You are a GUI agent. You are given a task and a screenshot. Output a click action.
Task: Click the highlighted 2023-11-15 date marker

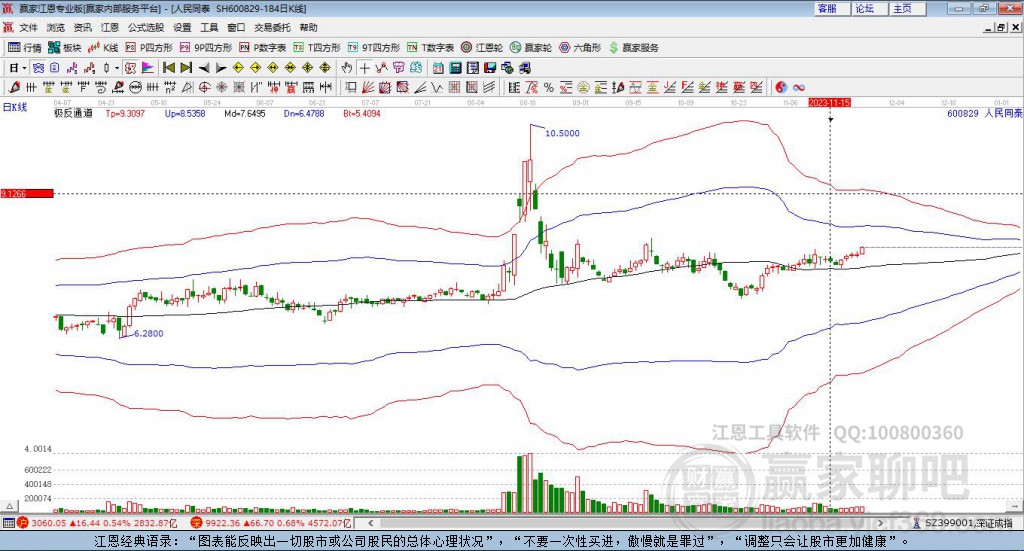click(829, 102)
